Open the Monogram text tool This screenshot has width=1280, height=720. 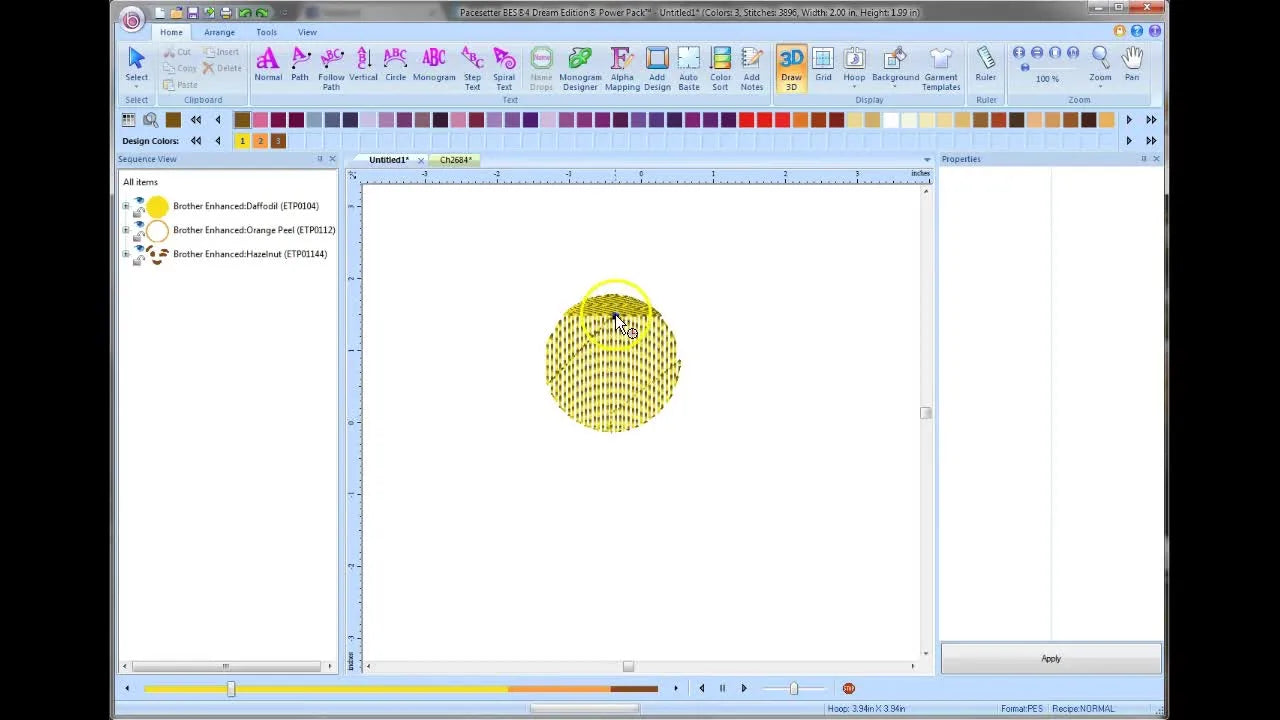[x=434, y=65]
